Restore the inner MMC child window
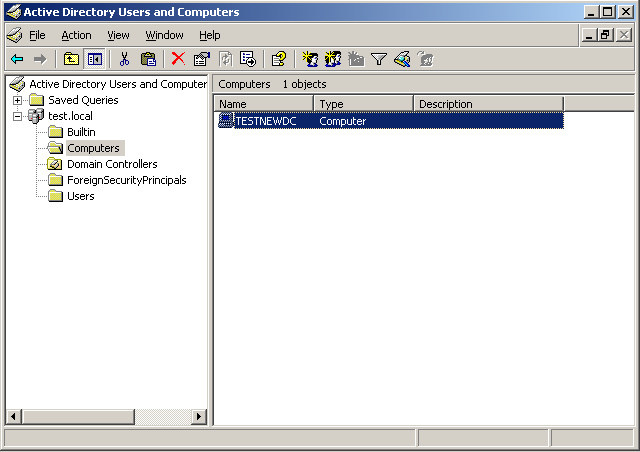Image resolution: width=640 pixels, height=452 pixels. [x=605, y=36]
